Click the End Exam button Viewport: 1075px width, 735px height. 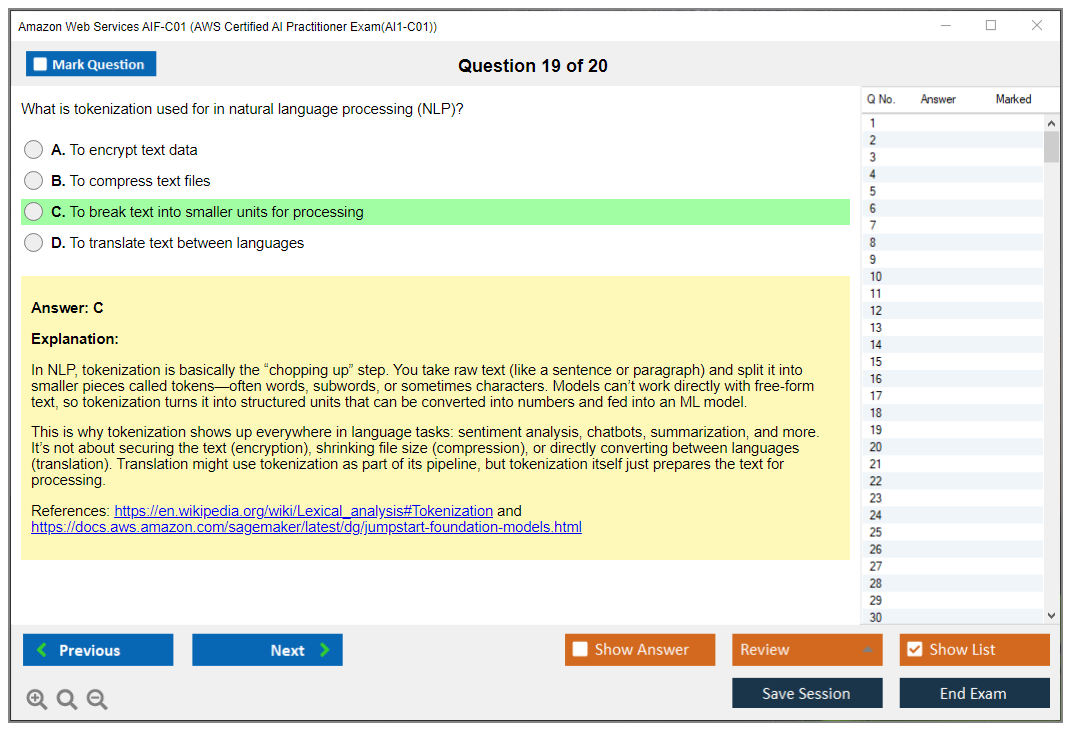tap(974, 693)
